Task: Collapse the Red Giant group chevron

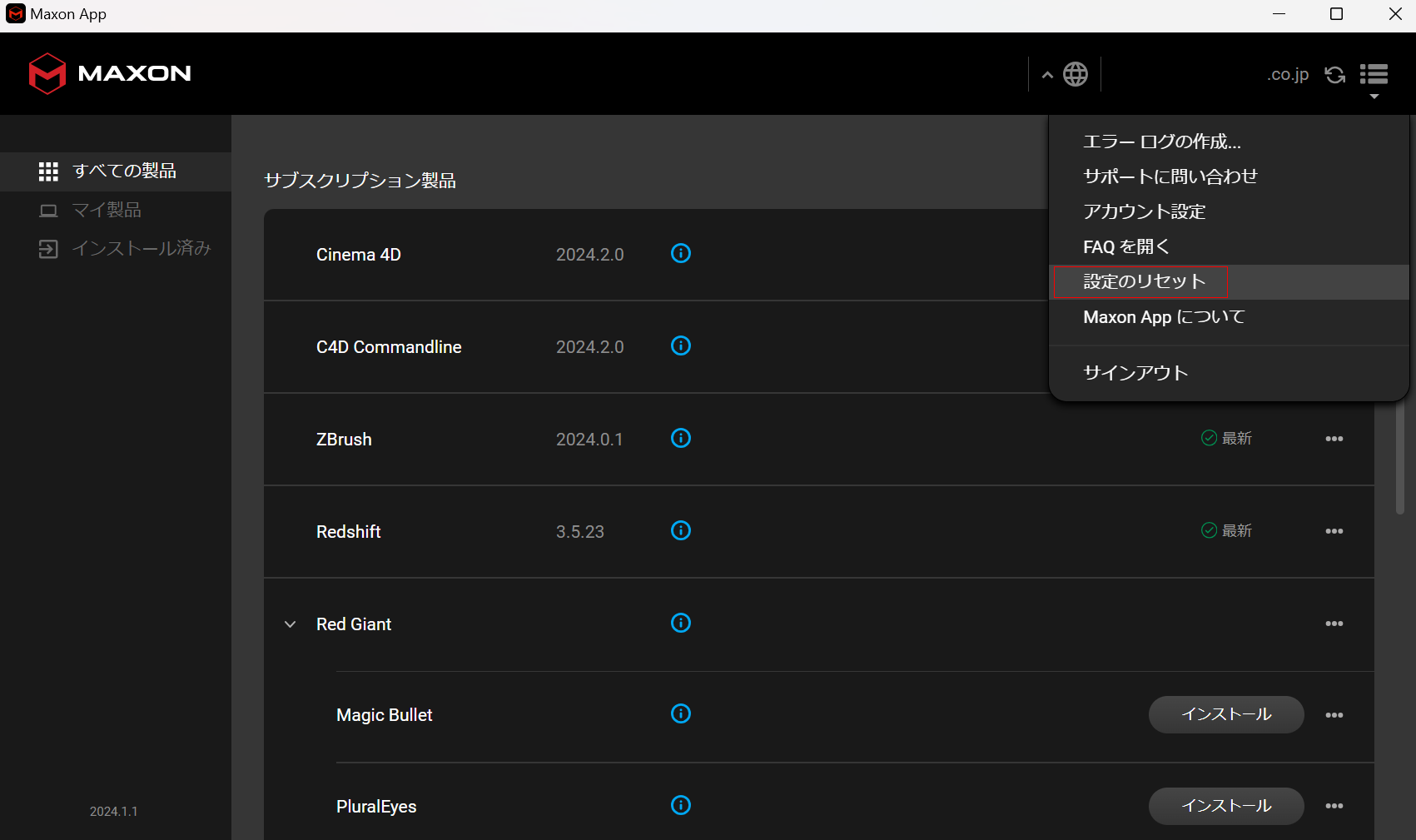Action: point(291,624)
